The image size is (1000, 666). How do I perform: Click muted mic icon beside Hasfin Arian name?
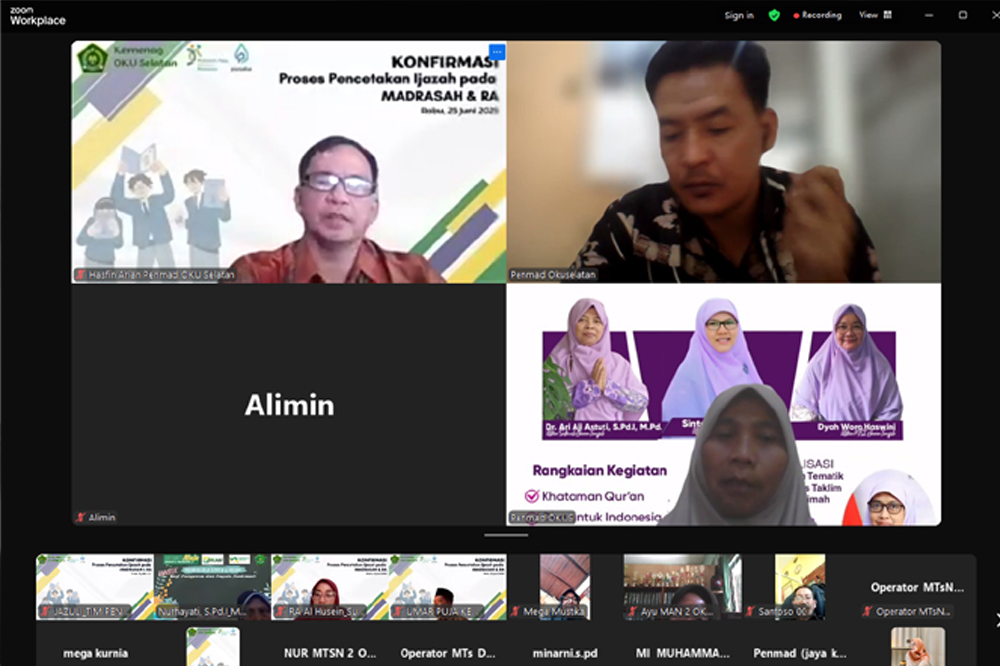[81, 275]
